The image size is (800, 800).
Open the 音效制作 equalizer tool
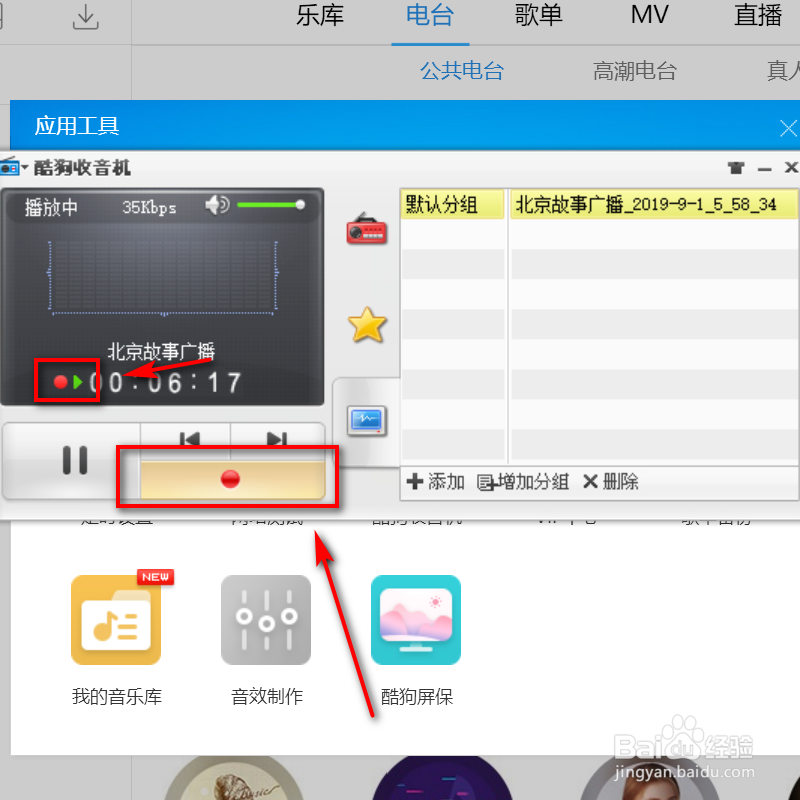(266, 620)
